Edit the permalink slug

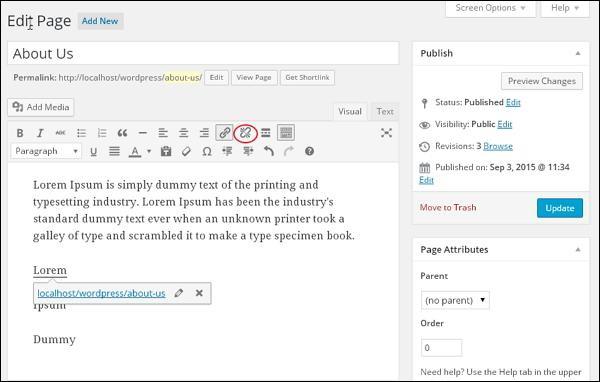216,78
